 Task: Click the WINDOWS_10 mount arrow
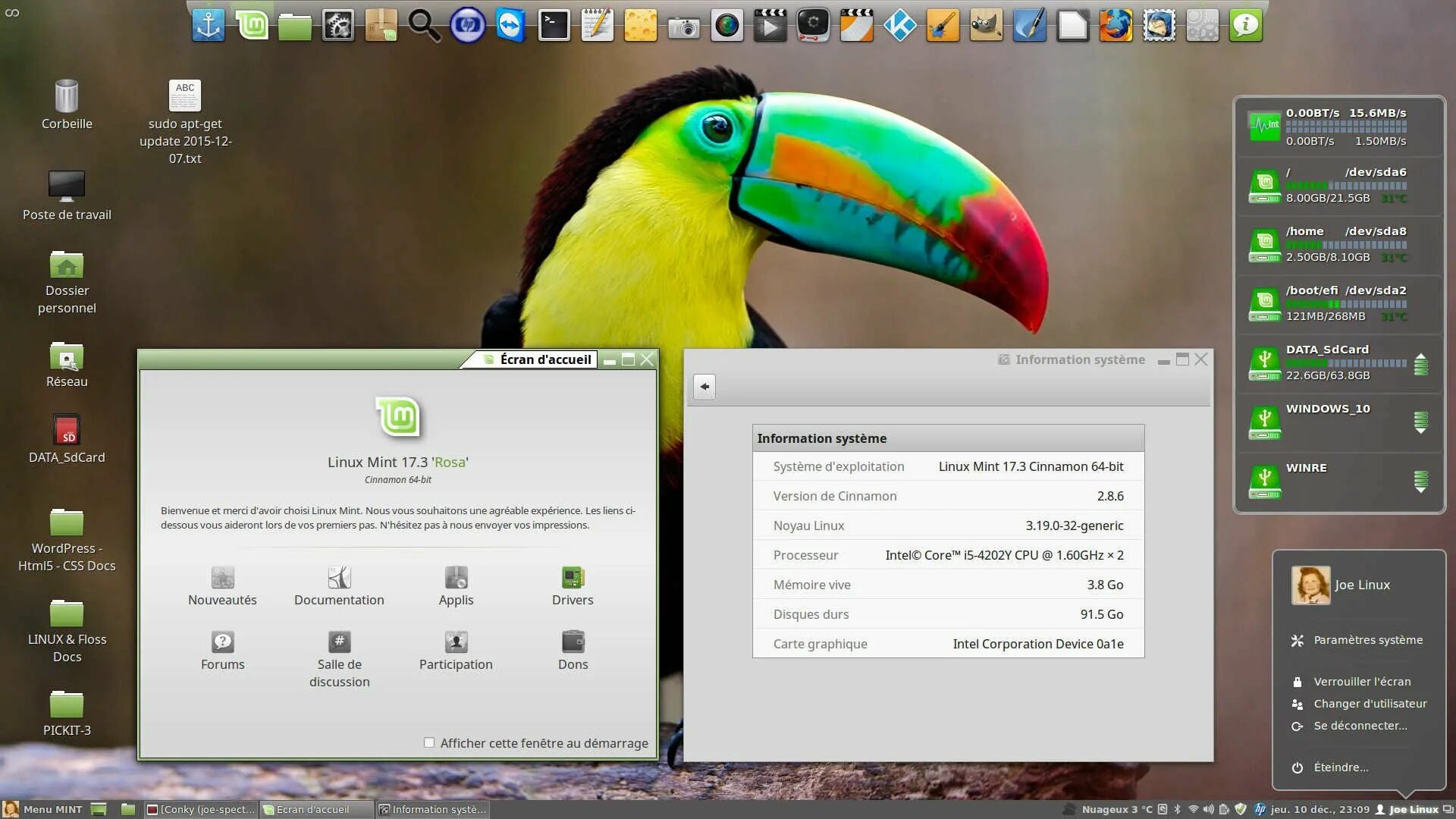coord(1420,422)
